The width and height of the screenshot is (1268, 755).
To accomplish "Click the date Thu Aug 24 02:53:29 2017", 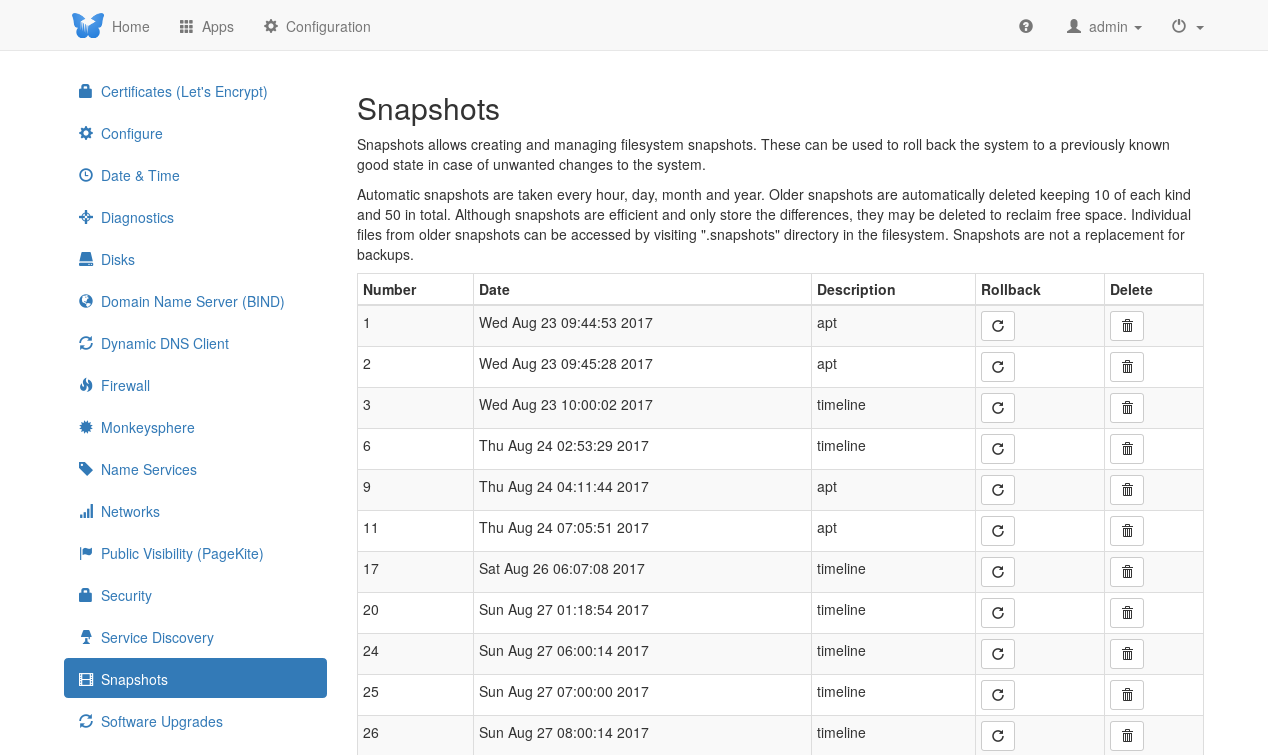I will (x=564, y=446).
